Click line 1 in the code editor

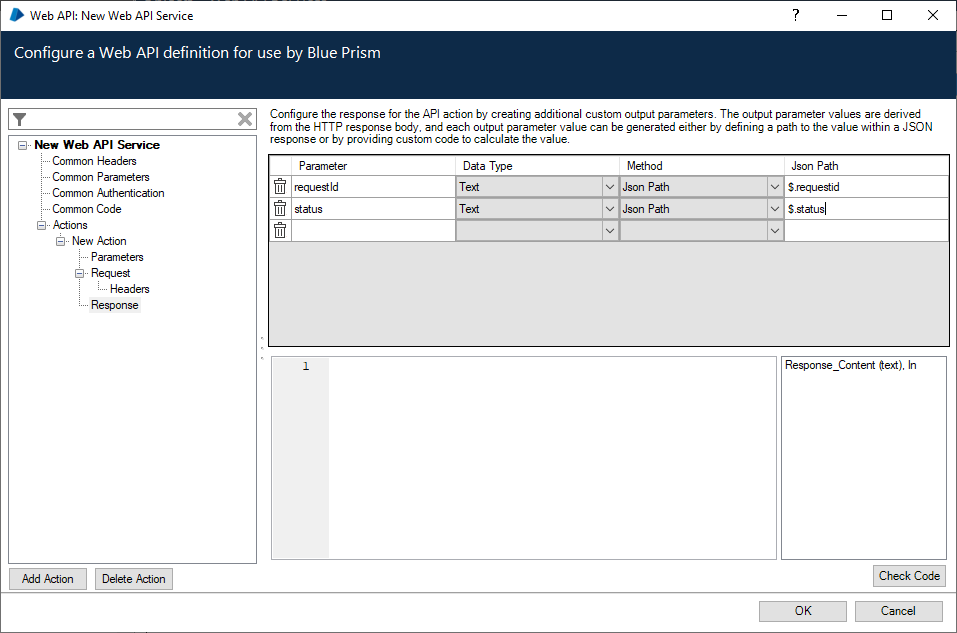(x=552, y=366)
